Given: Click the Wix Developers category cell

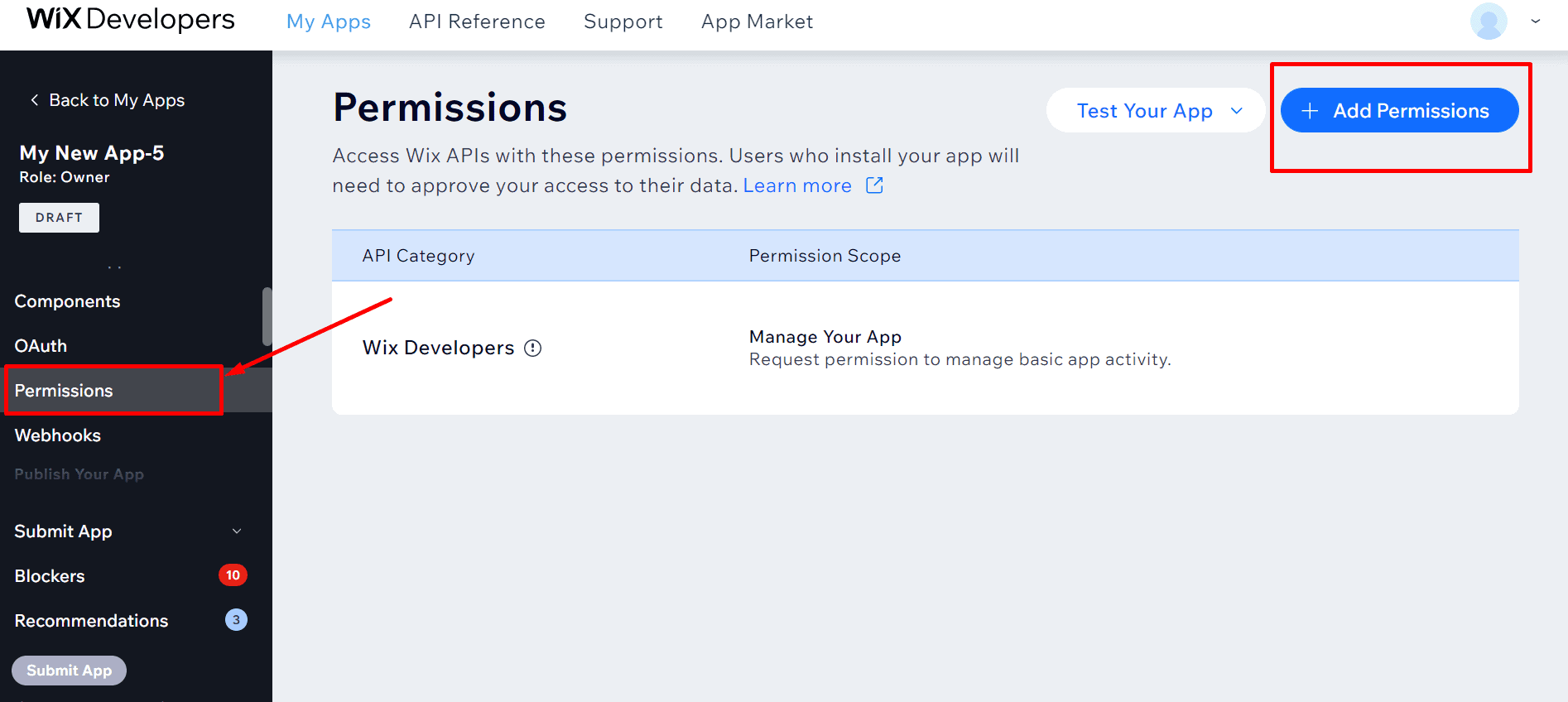Looking at the screenshot, I should 439,348.
